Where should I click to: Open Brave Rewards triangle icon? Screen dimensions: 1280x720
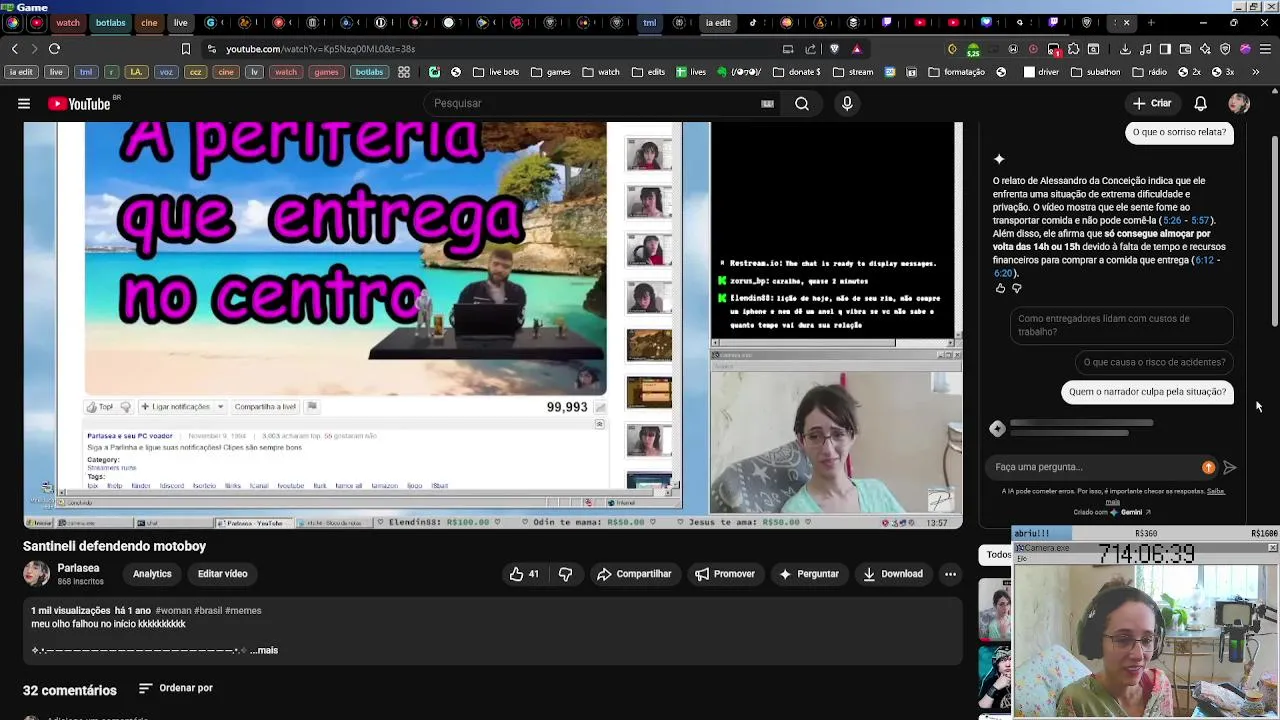coord(857,48)
